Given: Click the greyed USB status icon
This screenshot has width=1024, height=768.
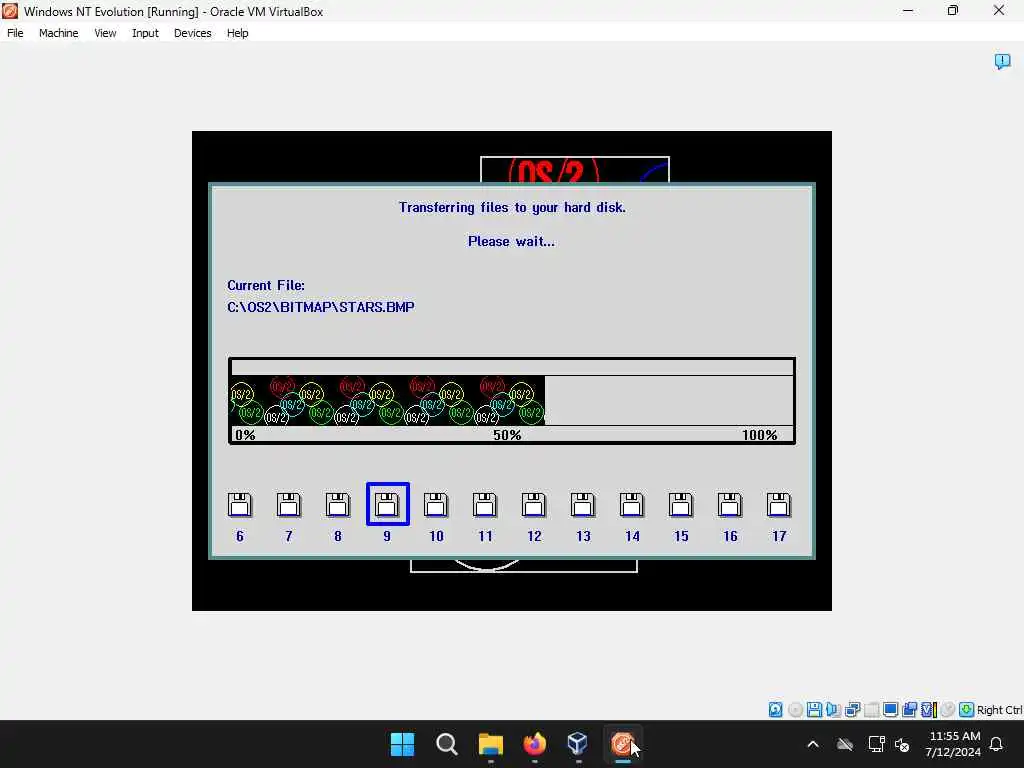Looking at the screenshot, I should 871,710.
